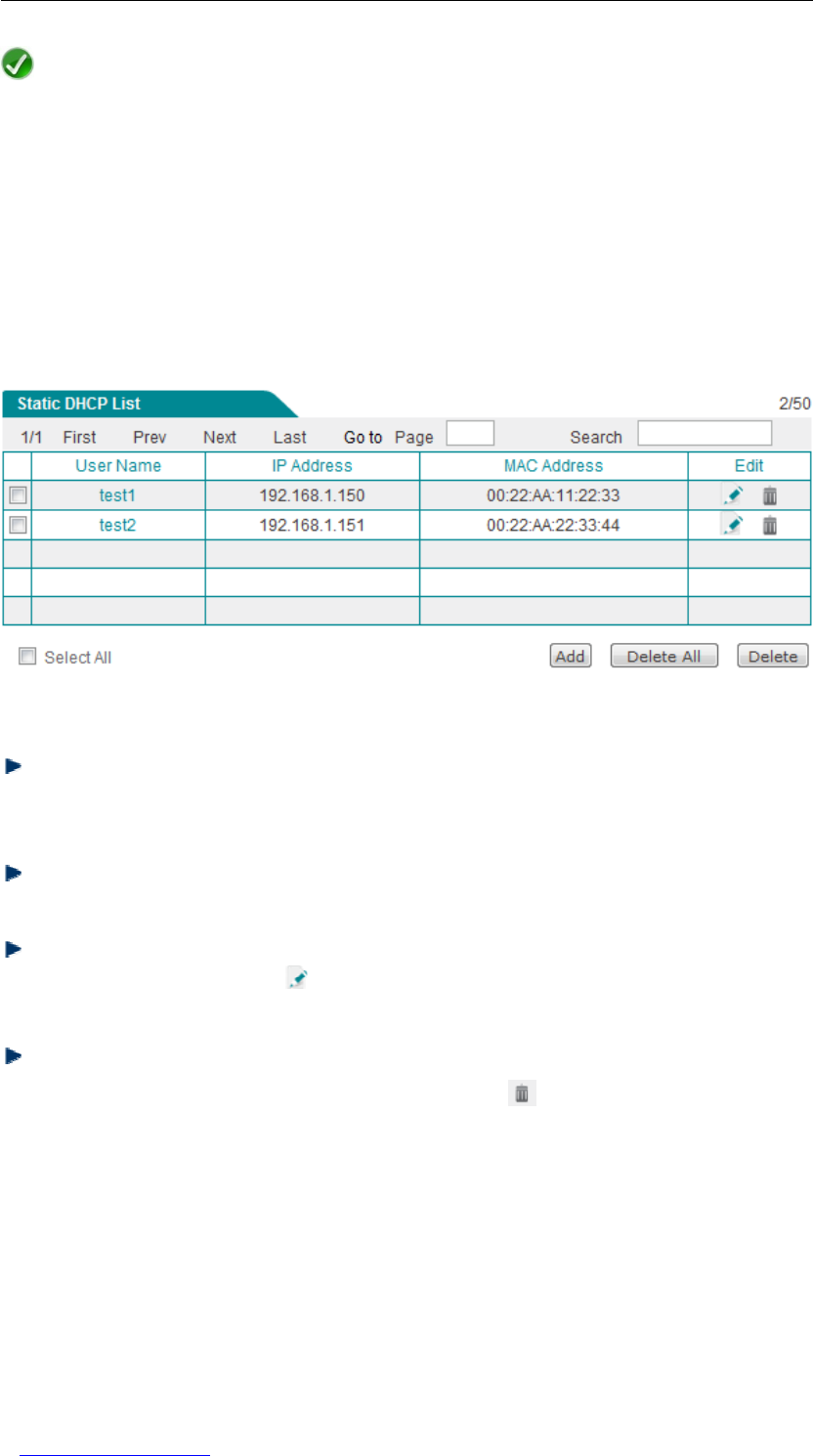Select IP address 192.168.1.150
This screenshot has width=813, height=1456.
point(312,495)
